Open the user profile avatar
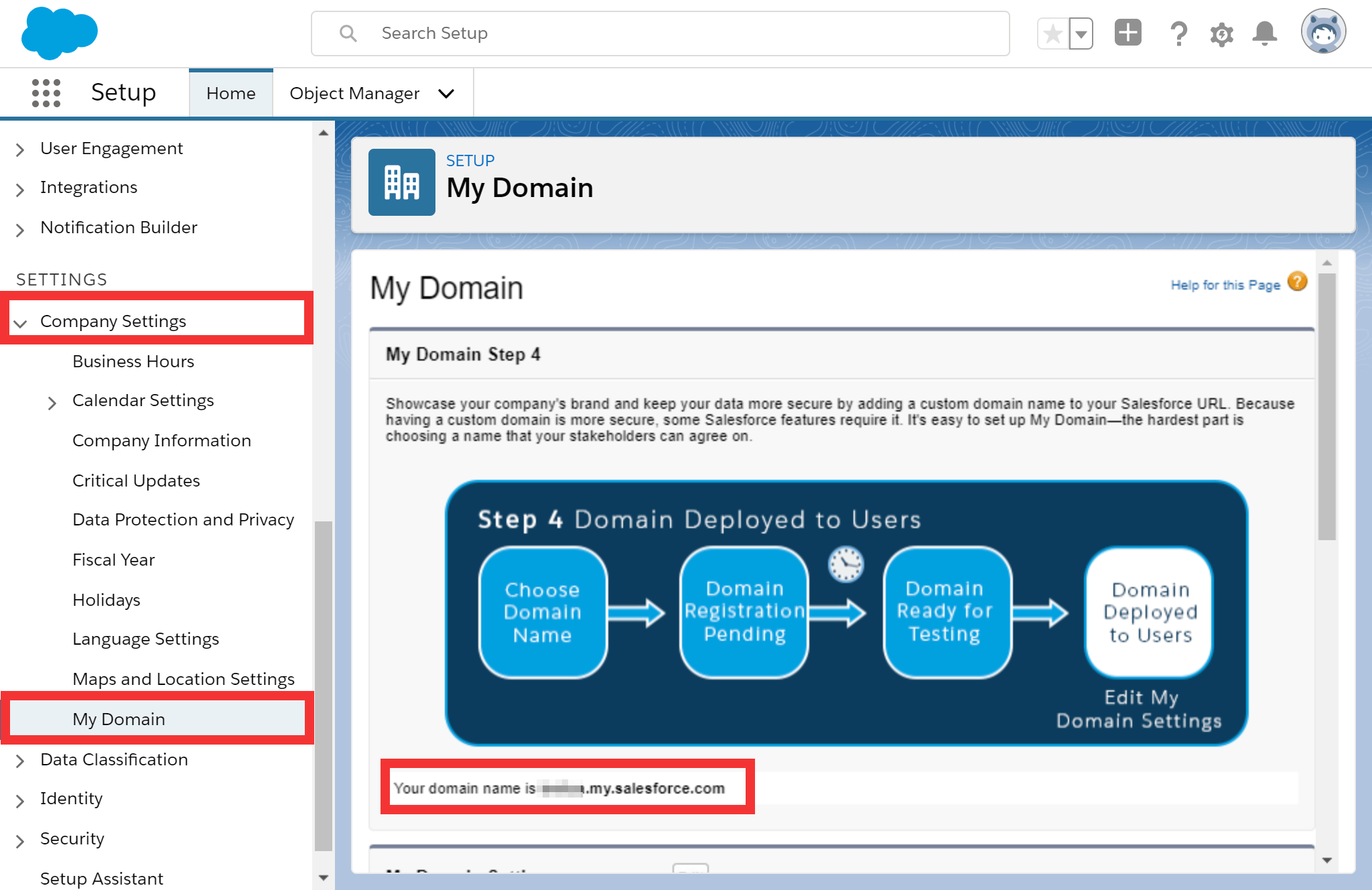The height and width of the screenshot is (890, 1372). (1324, 31)
